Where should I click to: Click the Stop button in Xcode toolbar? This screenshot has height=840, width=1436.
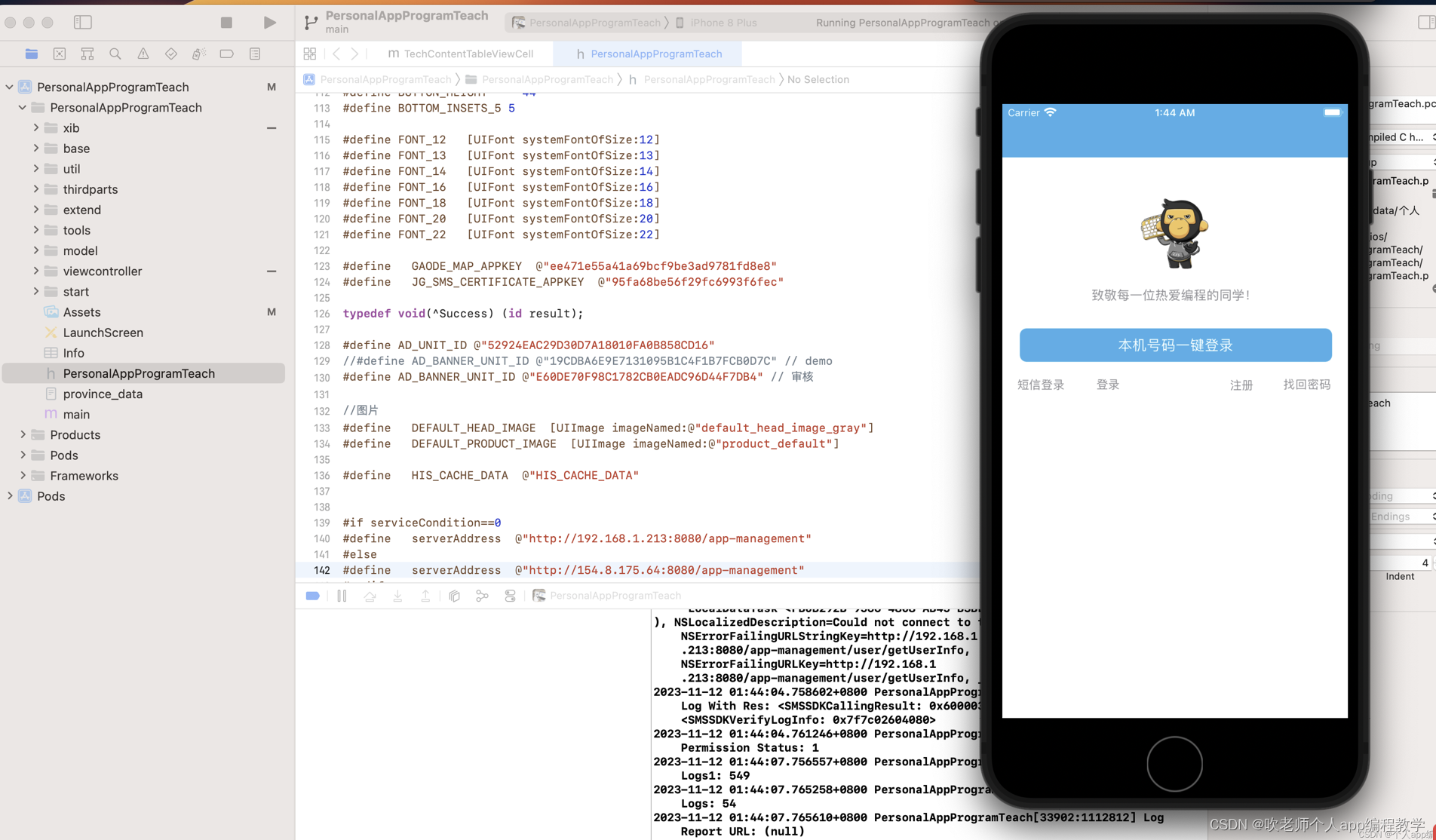[x=226, y=23]
